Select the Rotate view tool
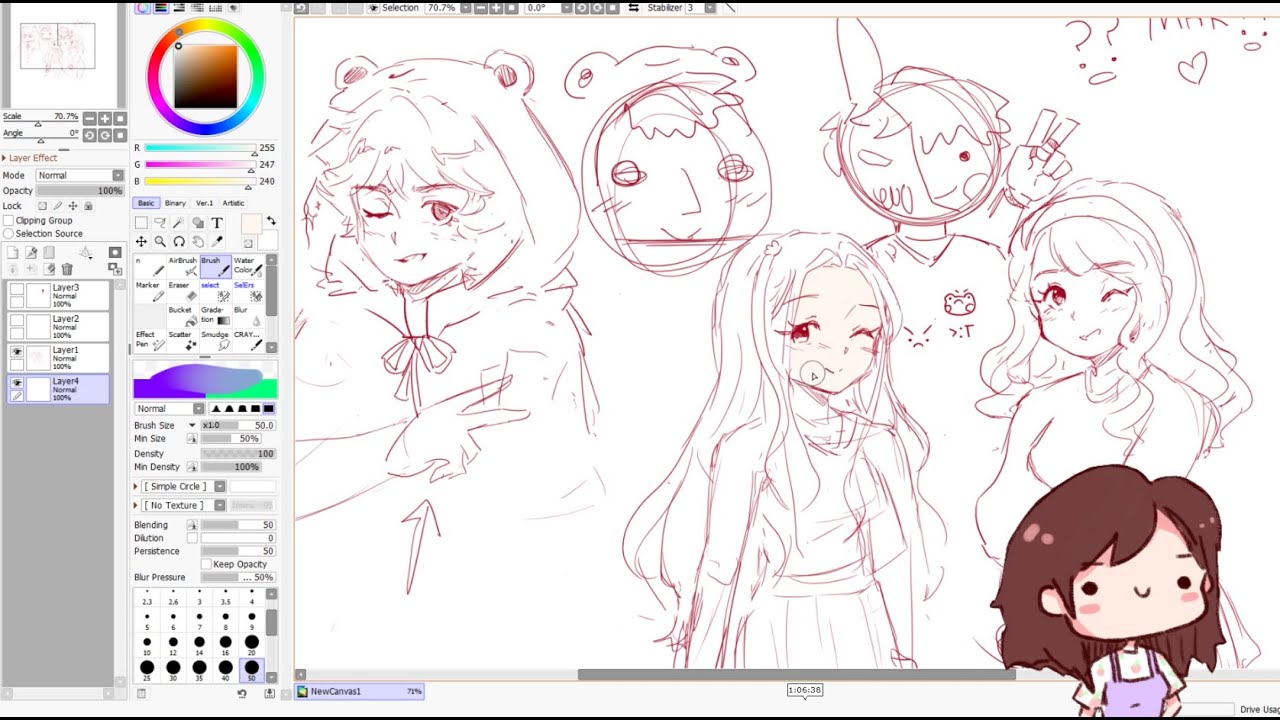 [179, 242]
